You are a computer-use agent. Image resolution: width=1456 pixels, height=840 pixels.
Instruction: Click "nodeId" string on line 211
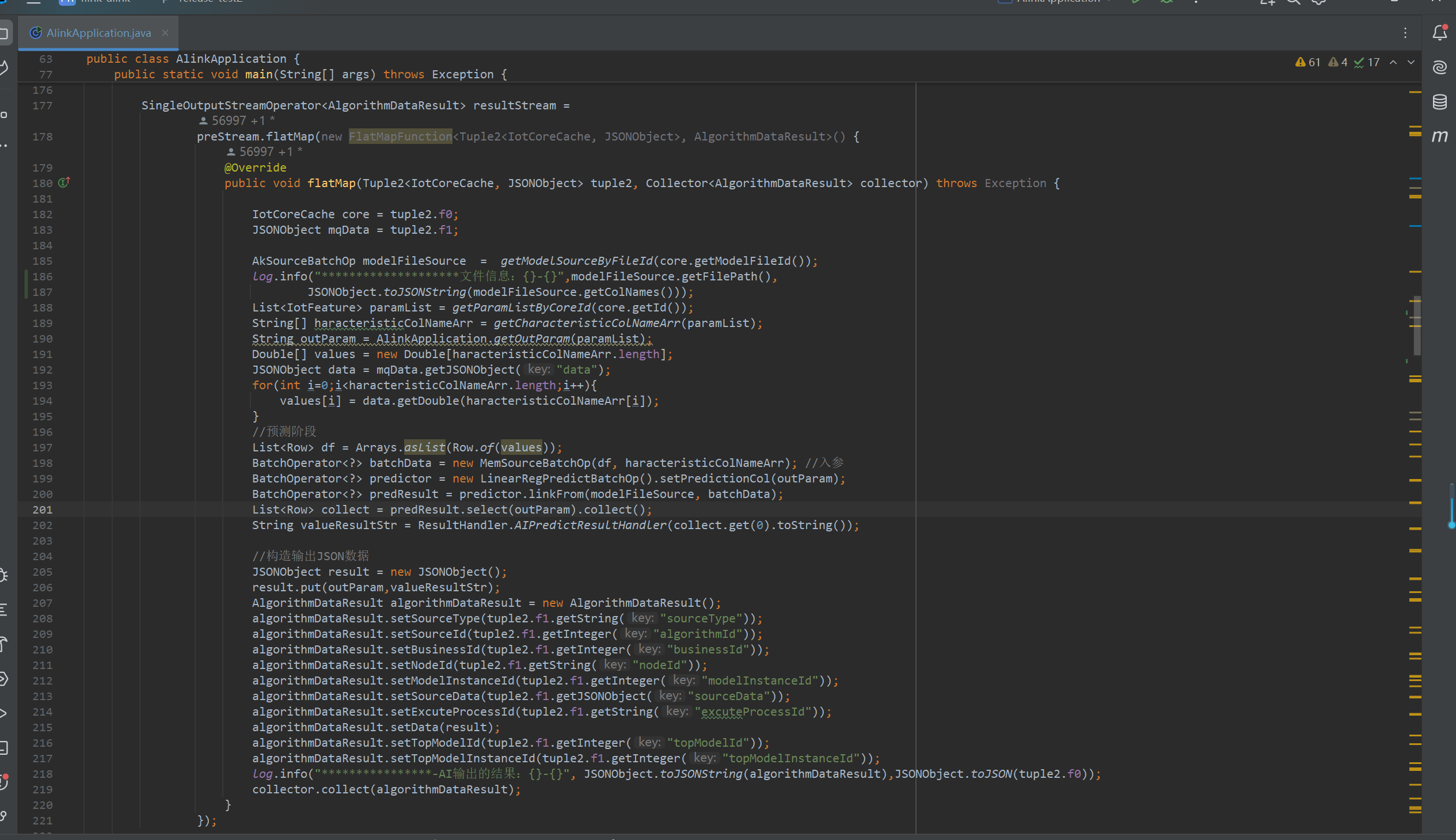coord(660,665)
